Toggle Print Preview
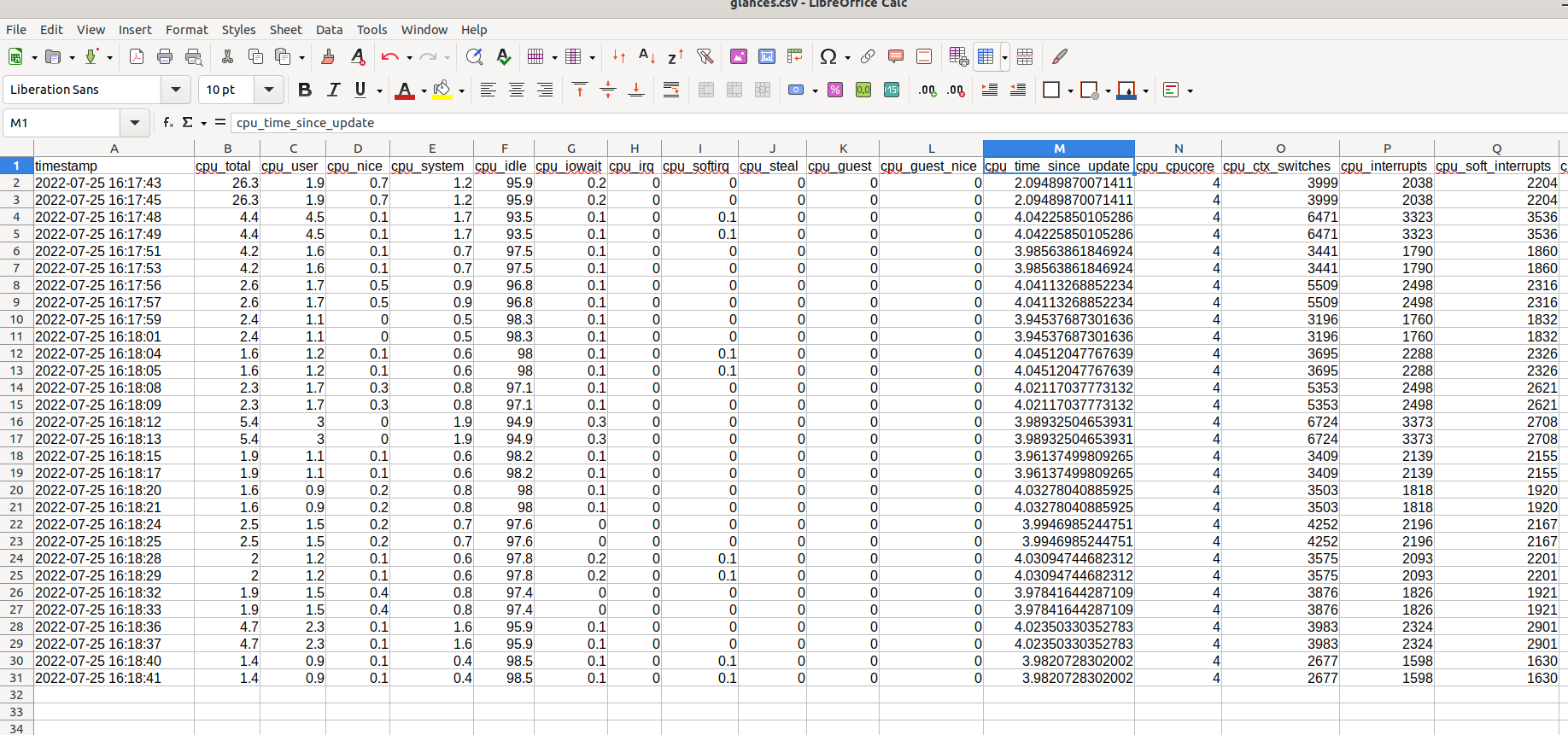Image resolution: width=1568 pixels, height=735 pixels. tap(194, 57)
